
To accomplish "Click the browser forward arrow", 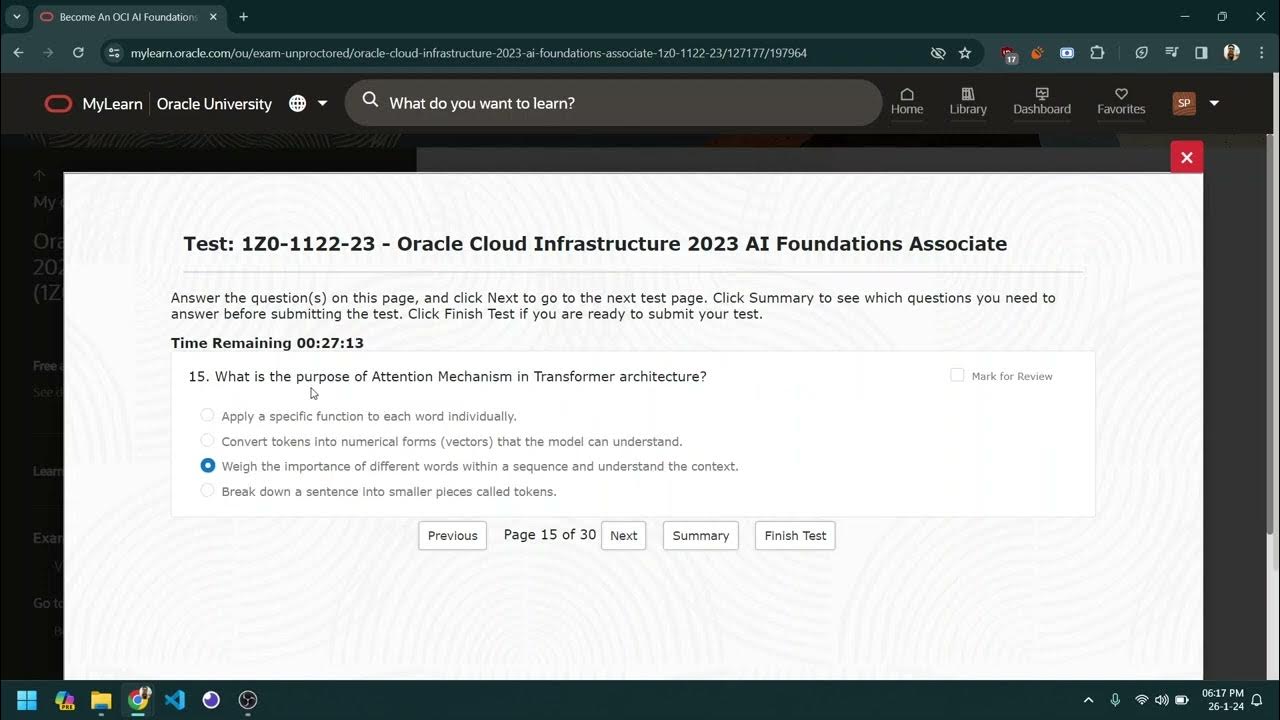I will click(x=47, y=52).
